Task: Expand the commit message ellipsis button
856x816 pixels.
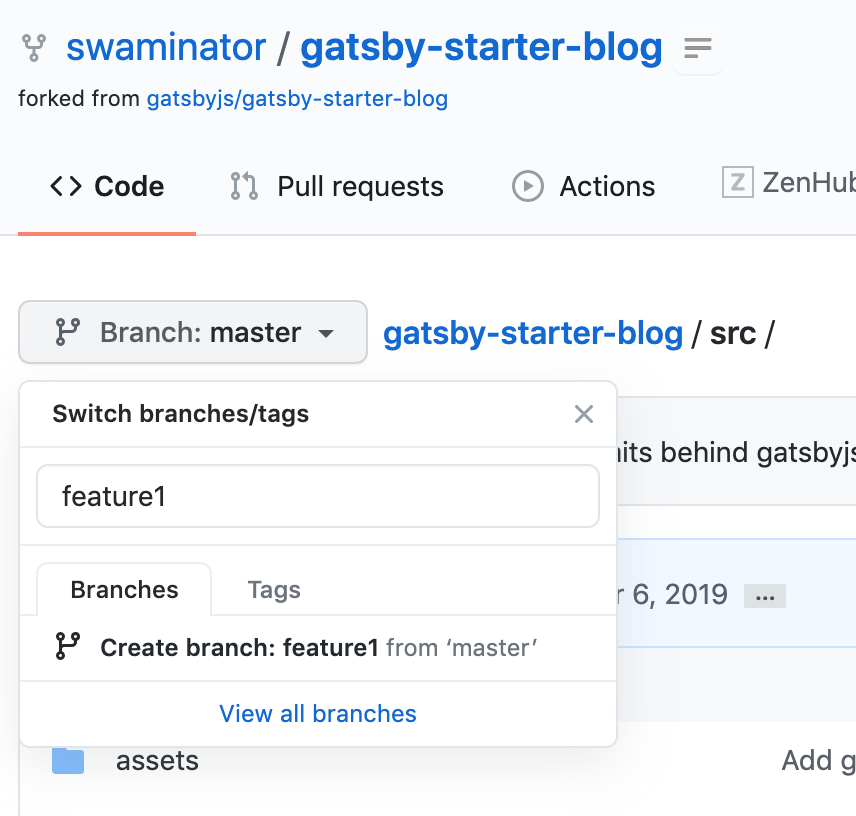Action: coord(765,597)
